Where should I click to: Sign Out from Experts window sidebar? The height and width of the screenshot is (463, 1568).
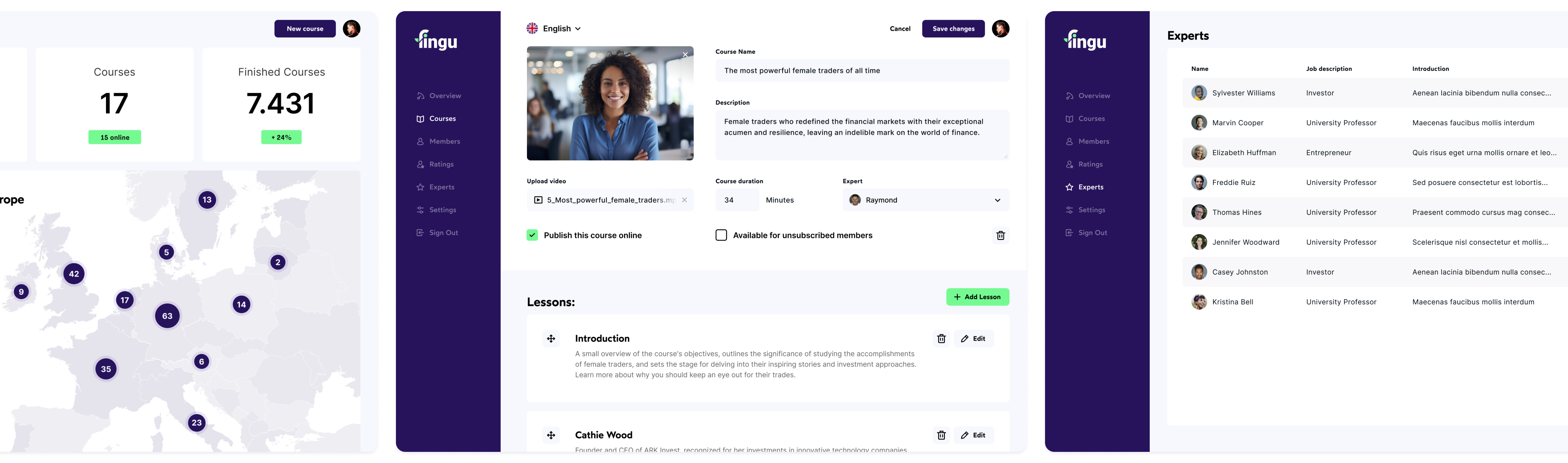coord(1086,233)
